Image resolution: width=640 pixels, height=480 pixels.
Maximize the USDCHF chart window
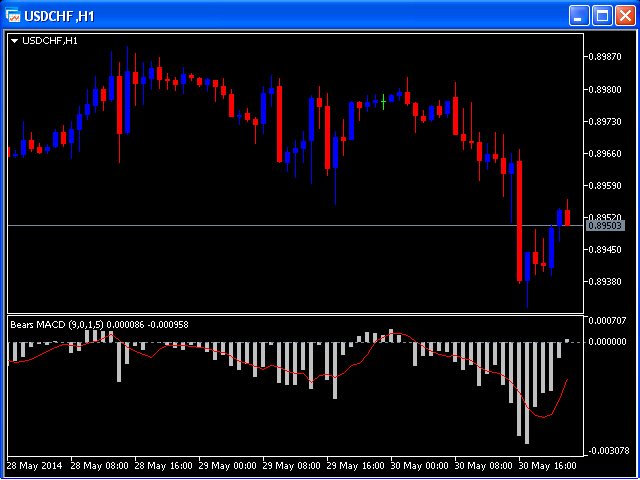(x=602, y=16)
